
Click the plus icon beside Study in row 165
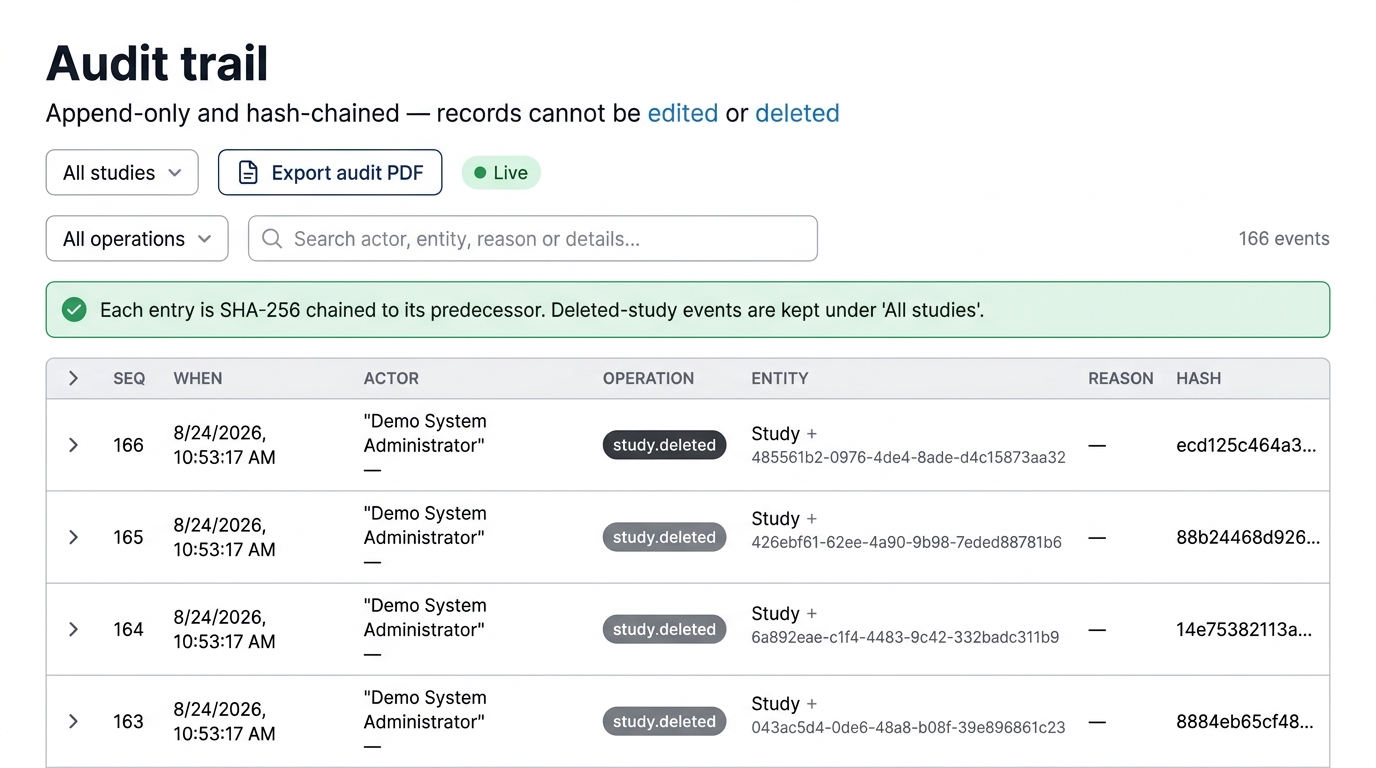point(812,519)
